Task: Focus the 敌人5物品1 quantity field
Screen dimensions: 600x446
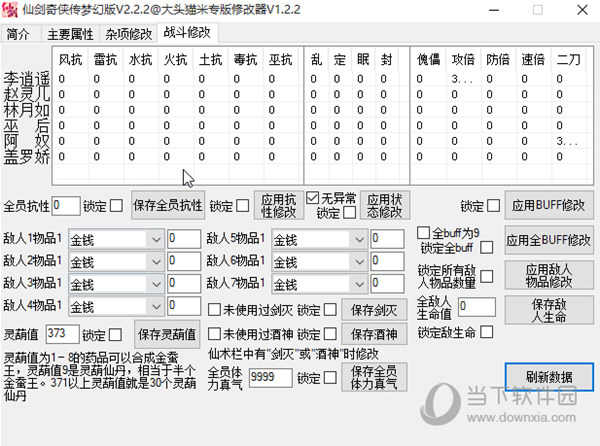Action: tap(387, 239)
